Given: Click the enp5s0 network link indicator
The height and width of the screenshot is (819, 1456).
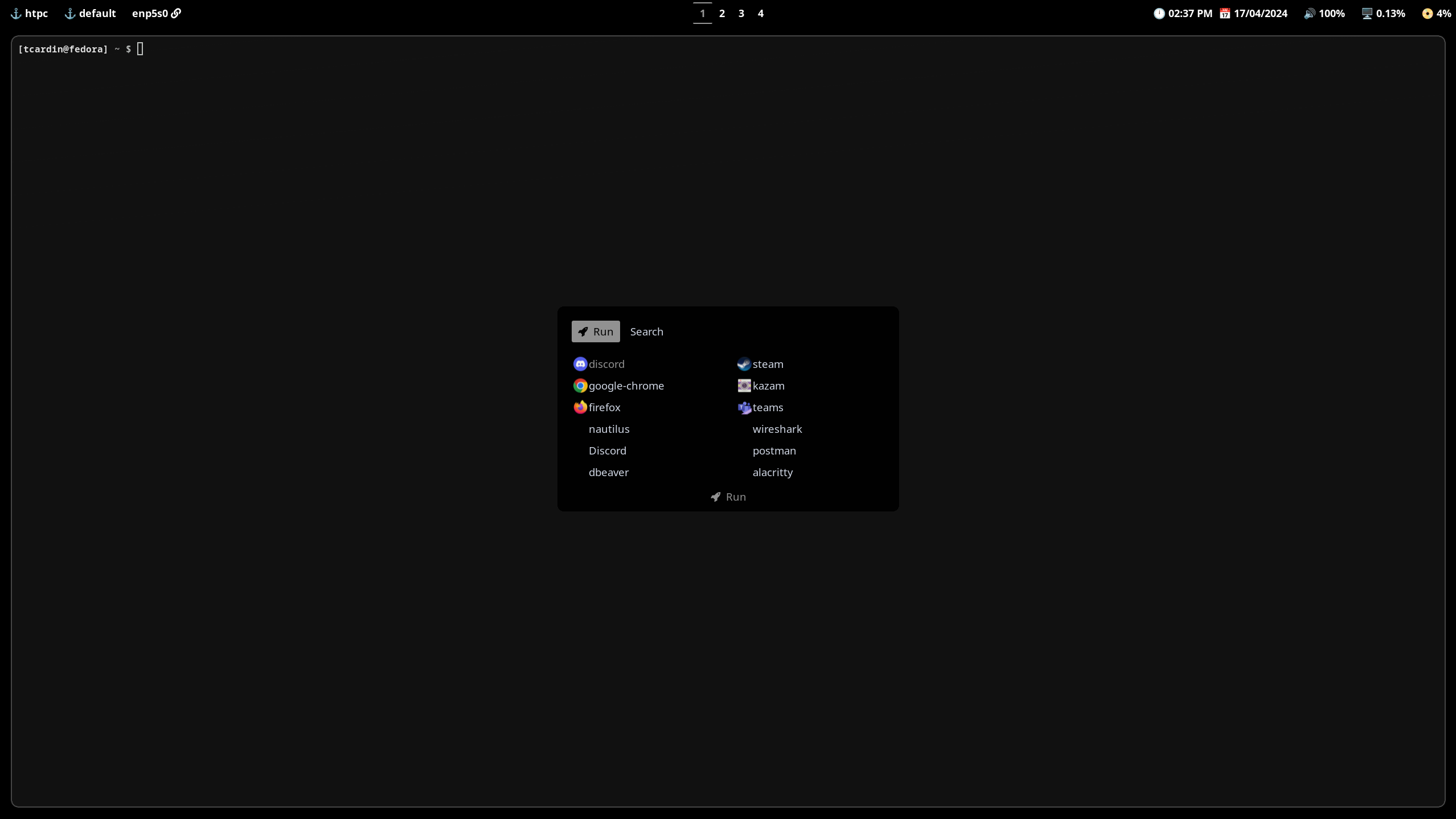Looking at the screenshot, I should 156,14.
